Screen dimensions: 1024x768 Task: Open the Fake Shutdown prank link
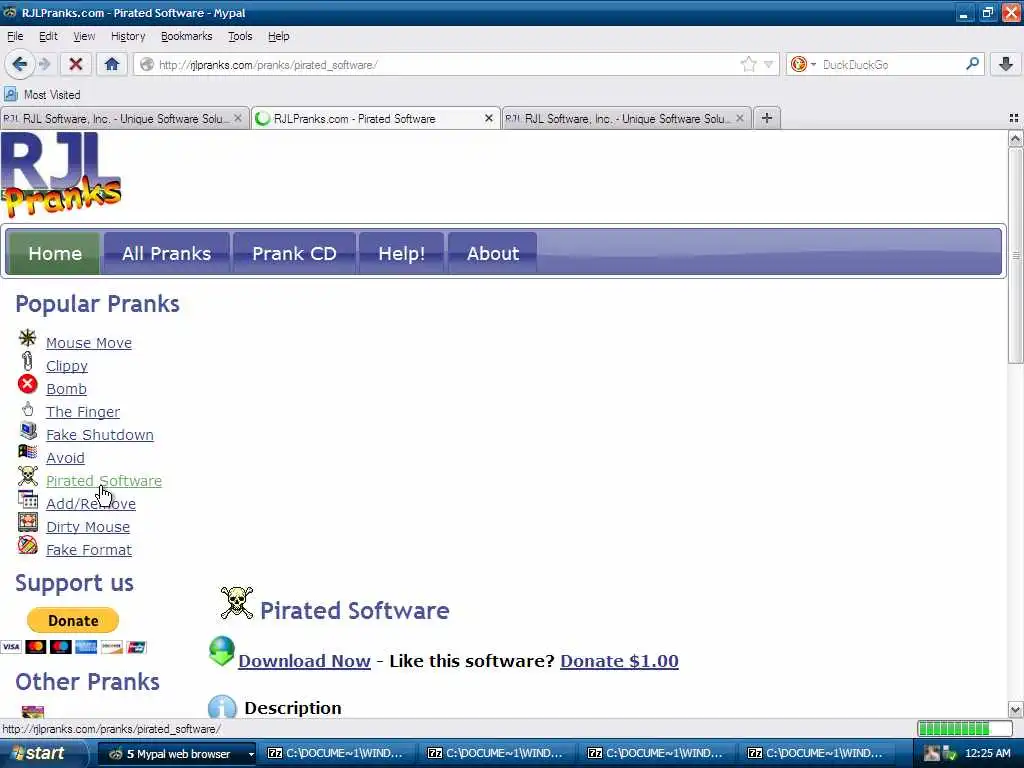[x=100, y=435]
